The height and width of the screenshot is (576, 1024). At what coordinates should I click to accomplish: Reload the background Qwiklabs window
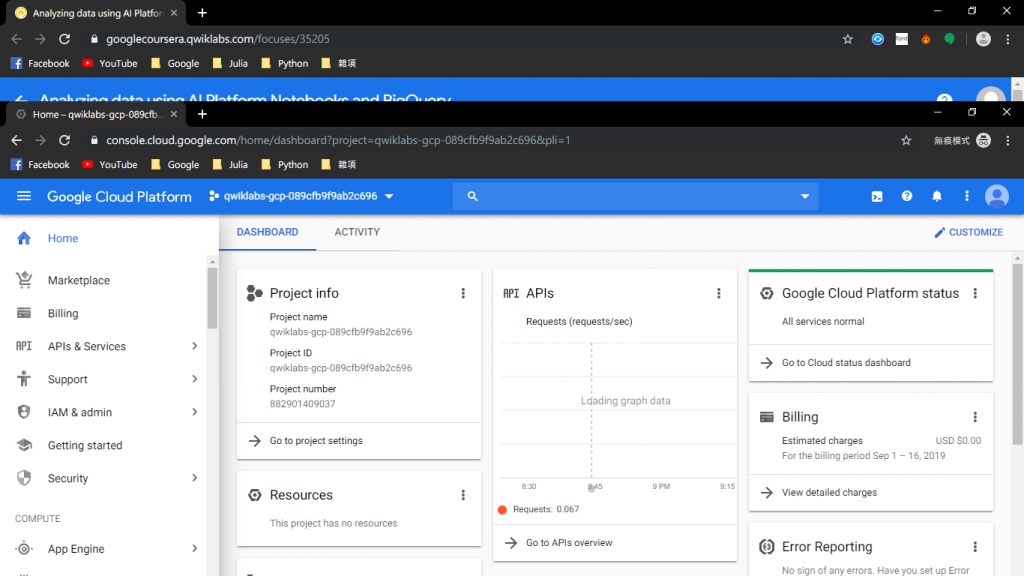pyautogui.click(x=64, y=39)
